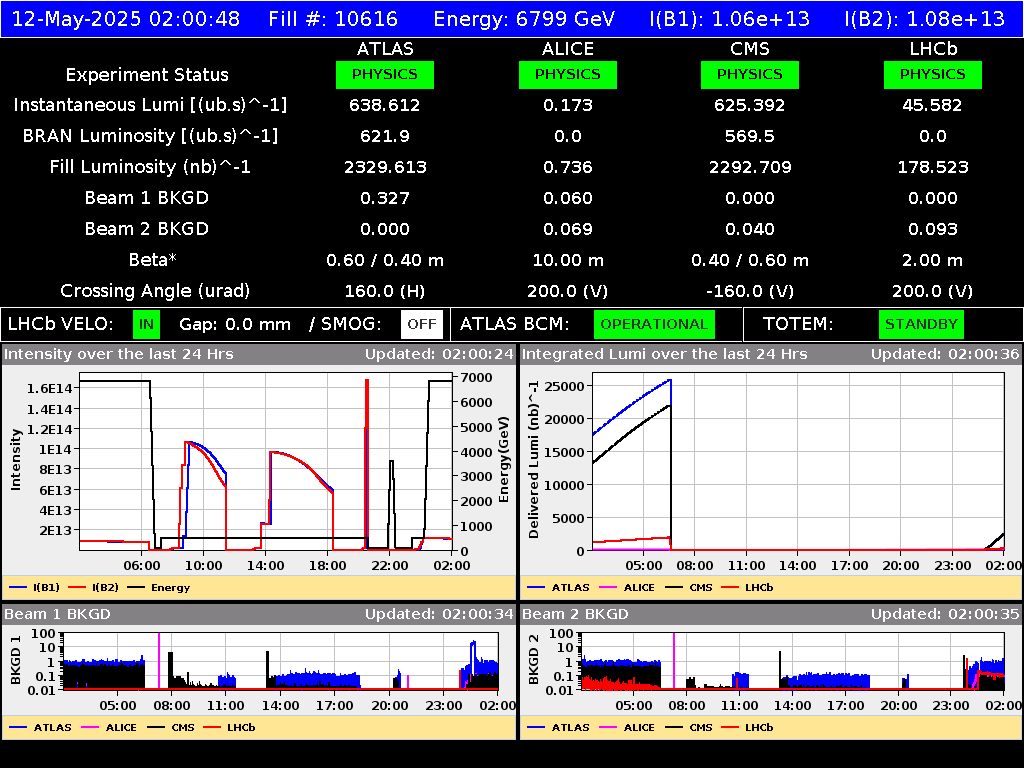Viewport: 1024px width, 768px height.
Task: Click ALICE legend entry in Beam 1 BKGD chart
Action: tap(109, 728)
